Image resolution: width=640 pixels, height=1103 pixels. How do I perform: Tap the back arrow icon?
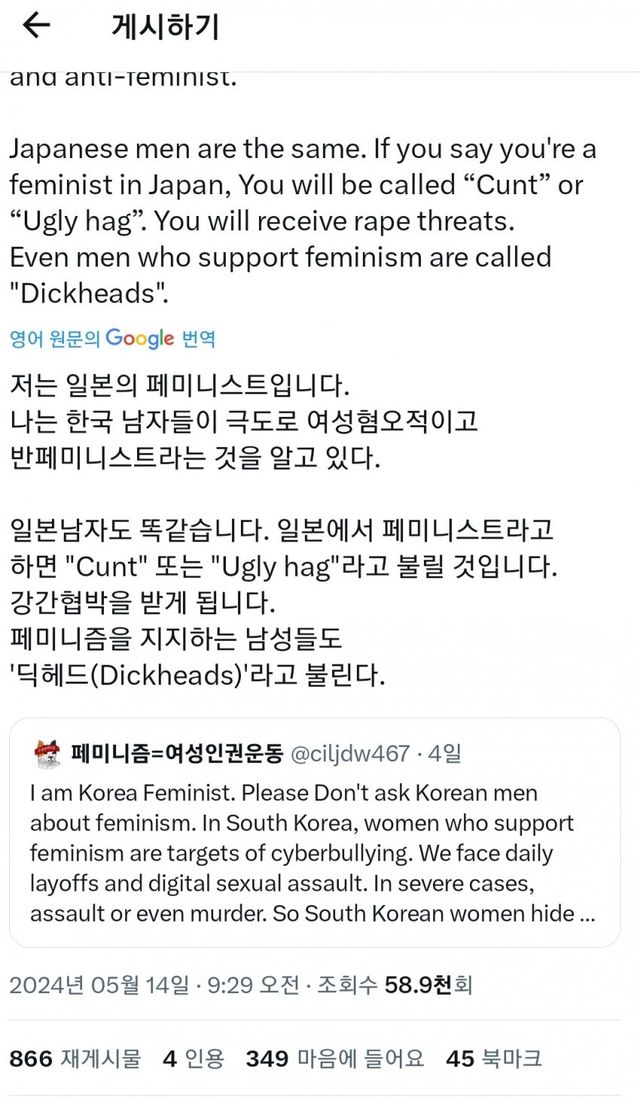click(x=36, y=27)
